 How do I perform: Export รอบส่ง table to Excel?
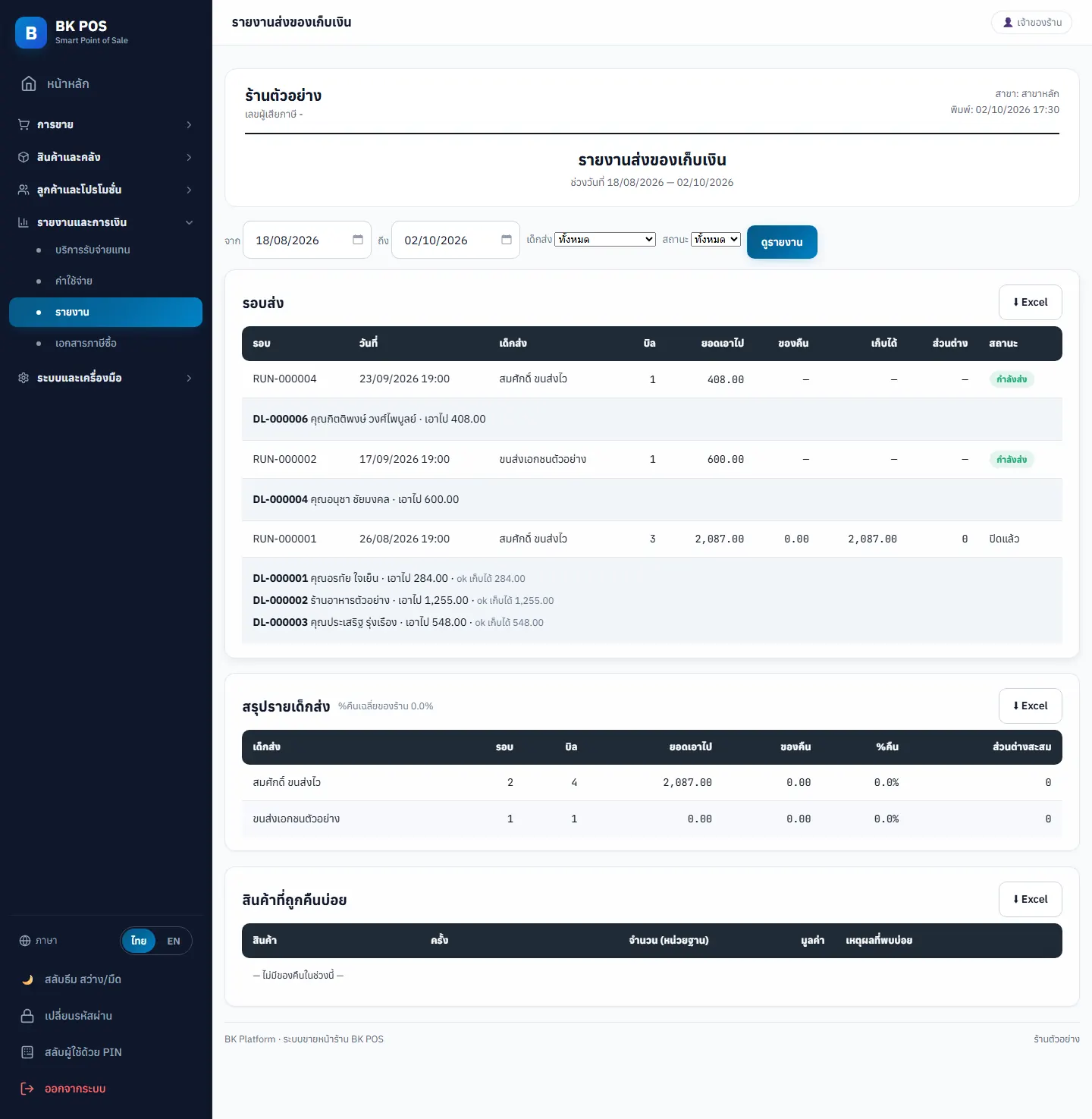(x=1031, y=302)
